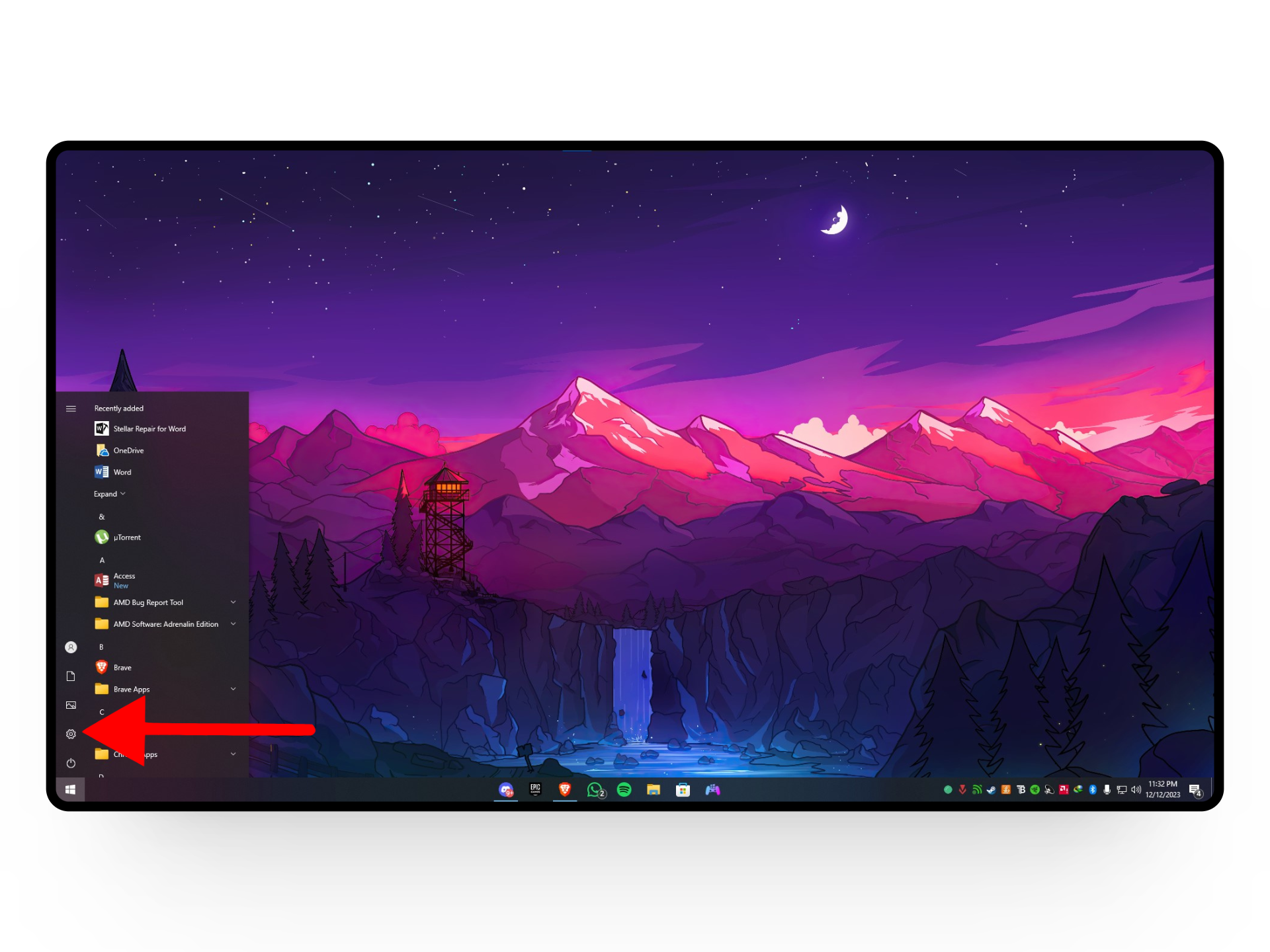Screen dimensions: 1270x952
Task: Click the Bluetooth tray icon
Action: (x=1093, y=789)
